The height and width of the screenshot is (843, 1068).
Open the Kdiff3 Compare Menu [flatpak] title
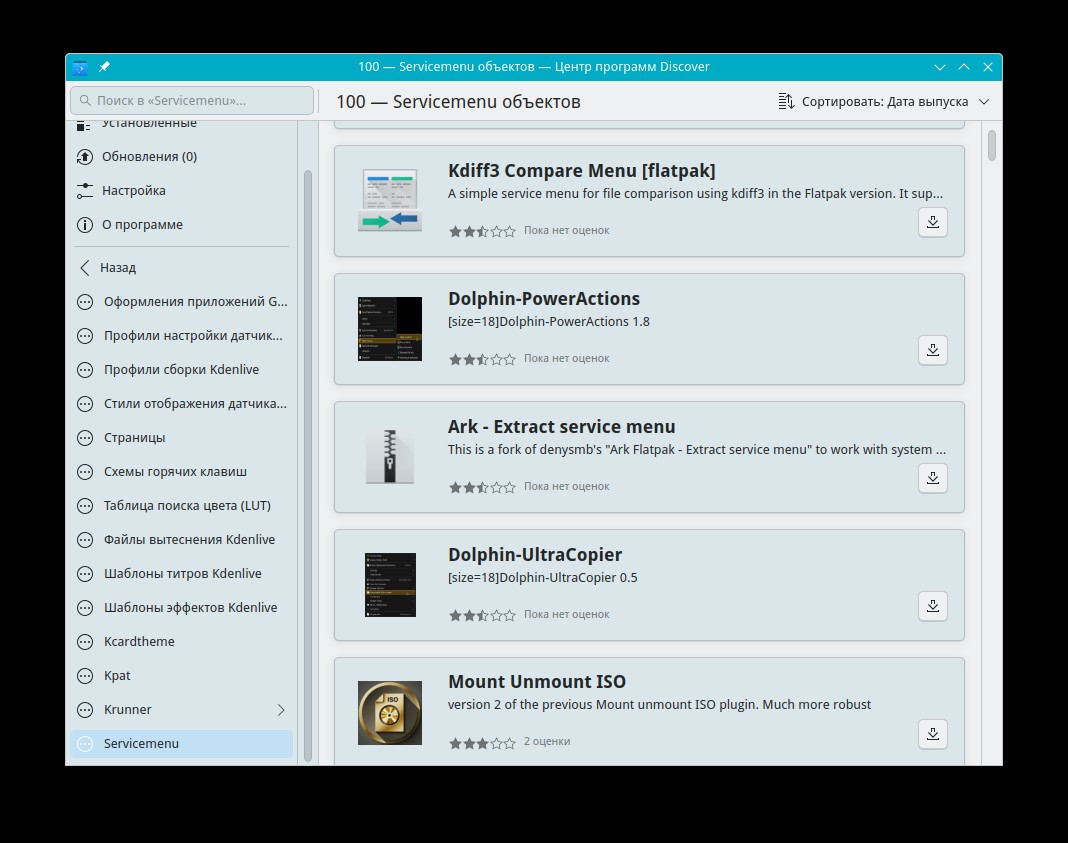[582, 171]
